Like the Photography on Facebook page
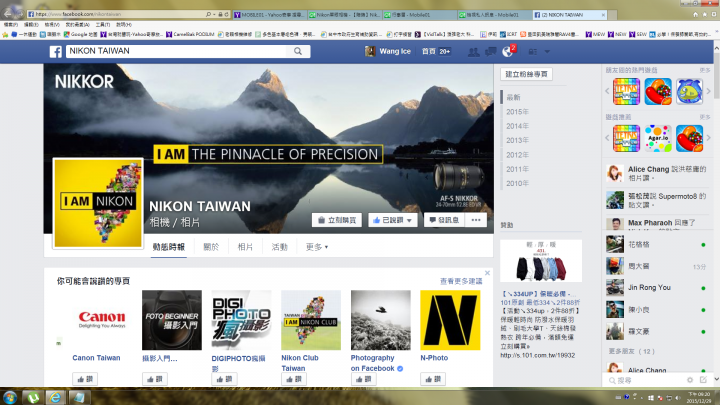720x405 pixels. click(x=364, y=379)
